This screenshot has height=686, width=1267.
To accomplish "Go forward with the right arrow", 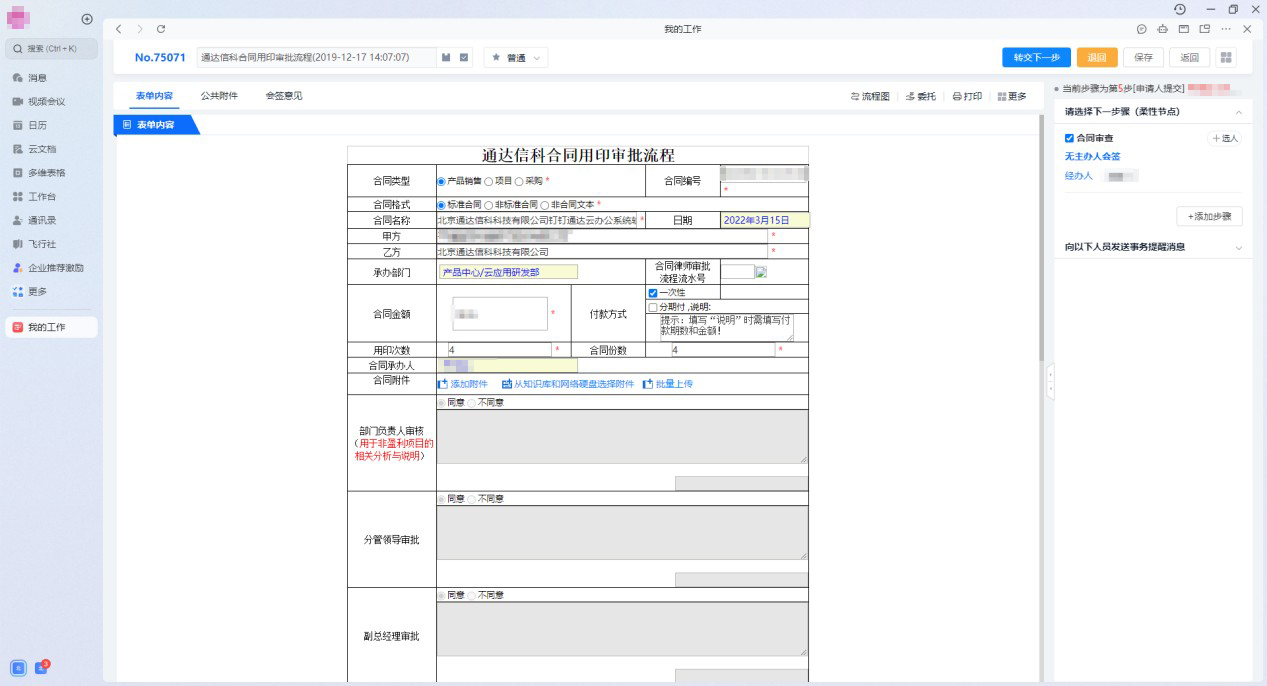I will [x=140, y=29].
